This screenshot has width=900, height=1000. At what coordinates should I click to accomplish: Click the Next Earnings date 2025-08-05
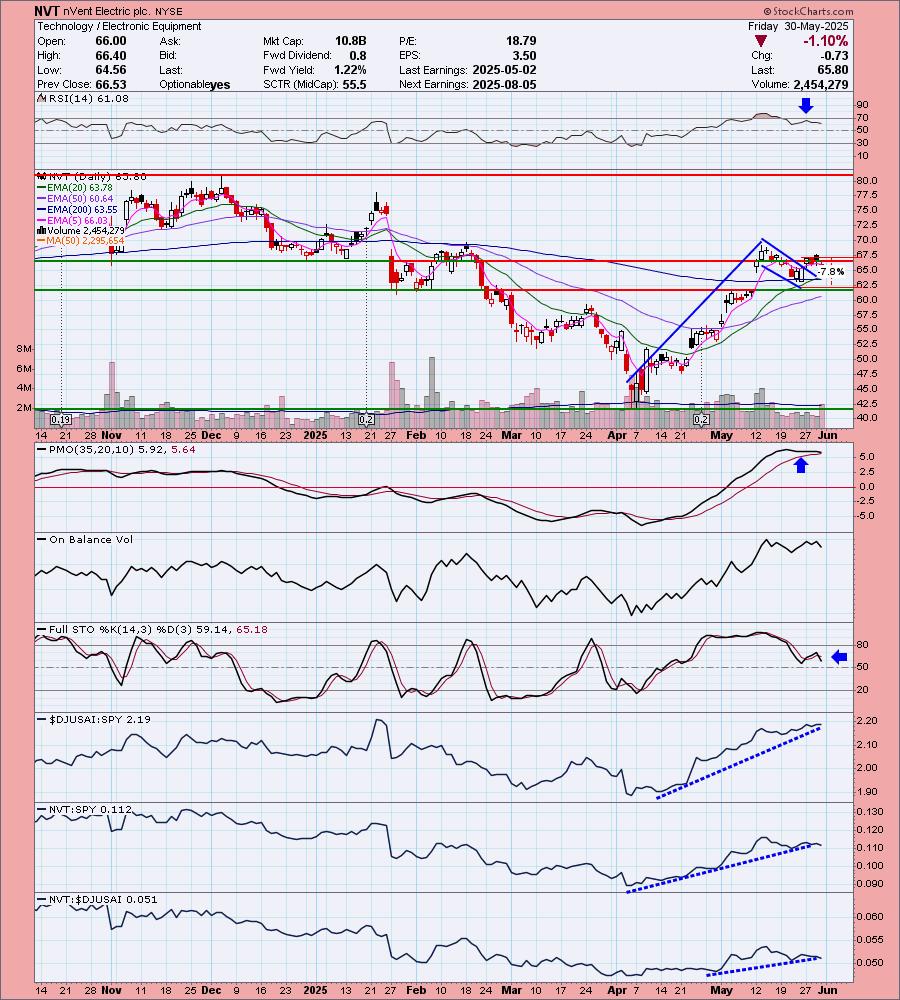pos(505,85)
